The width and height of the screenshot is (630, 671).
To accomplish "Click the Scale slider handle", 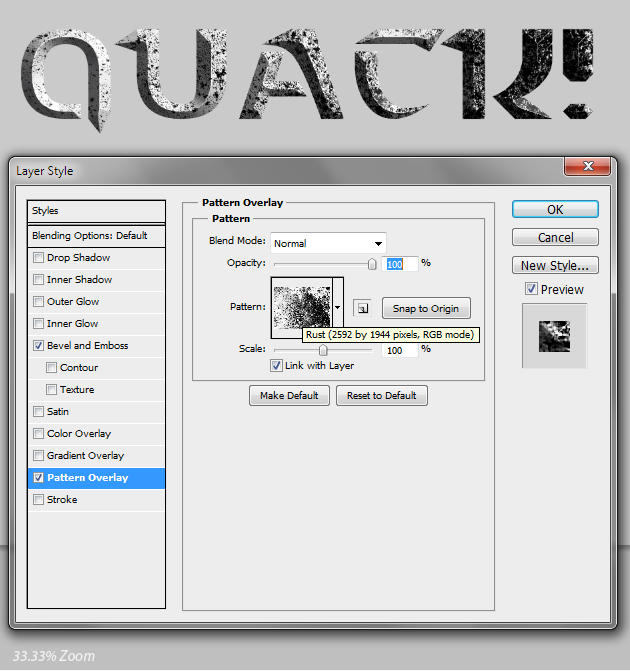I will pyautogui.click(x=323, y=351).
